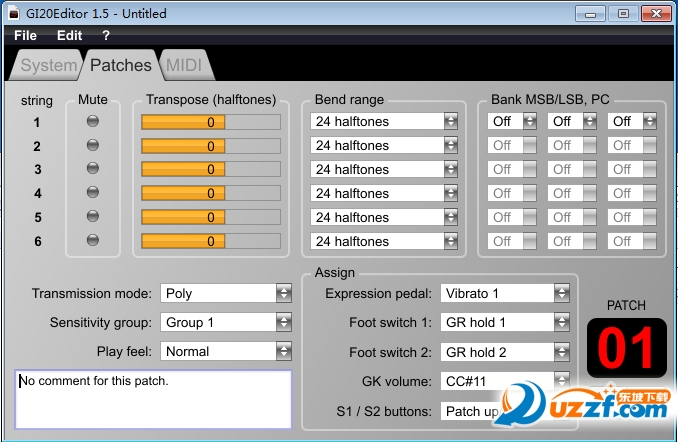Open the string 5 bend range dropdown

(384, 217)
